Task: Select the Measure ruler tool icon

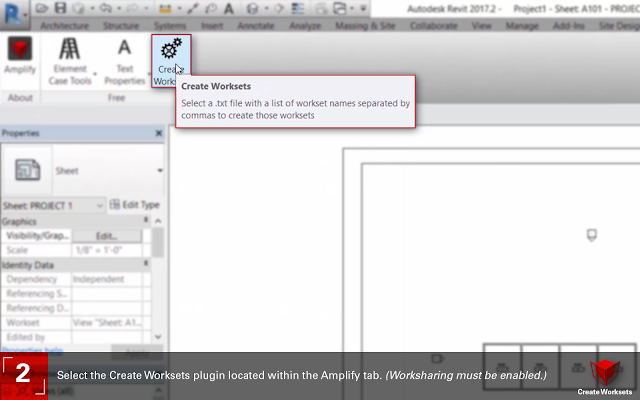Action: [x=165, y=8]
